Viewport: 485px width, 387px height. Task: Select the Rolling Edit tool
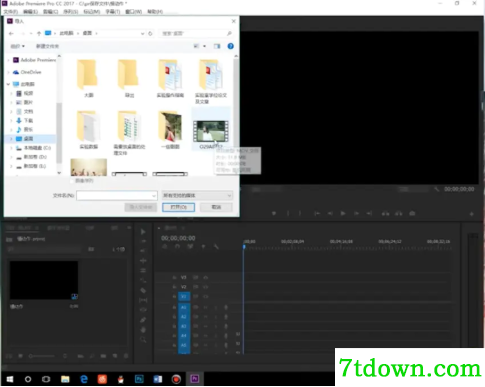143,260
